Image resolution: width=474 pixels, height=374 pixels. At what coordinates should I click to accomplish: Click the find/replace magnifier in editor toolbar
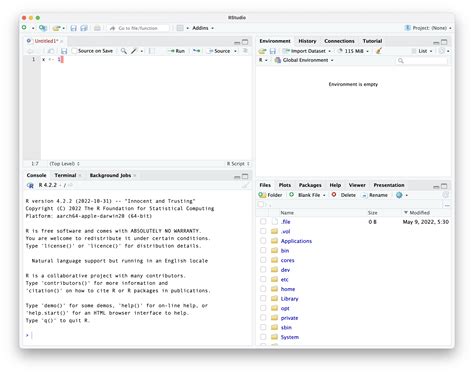coord(124,51)
